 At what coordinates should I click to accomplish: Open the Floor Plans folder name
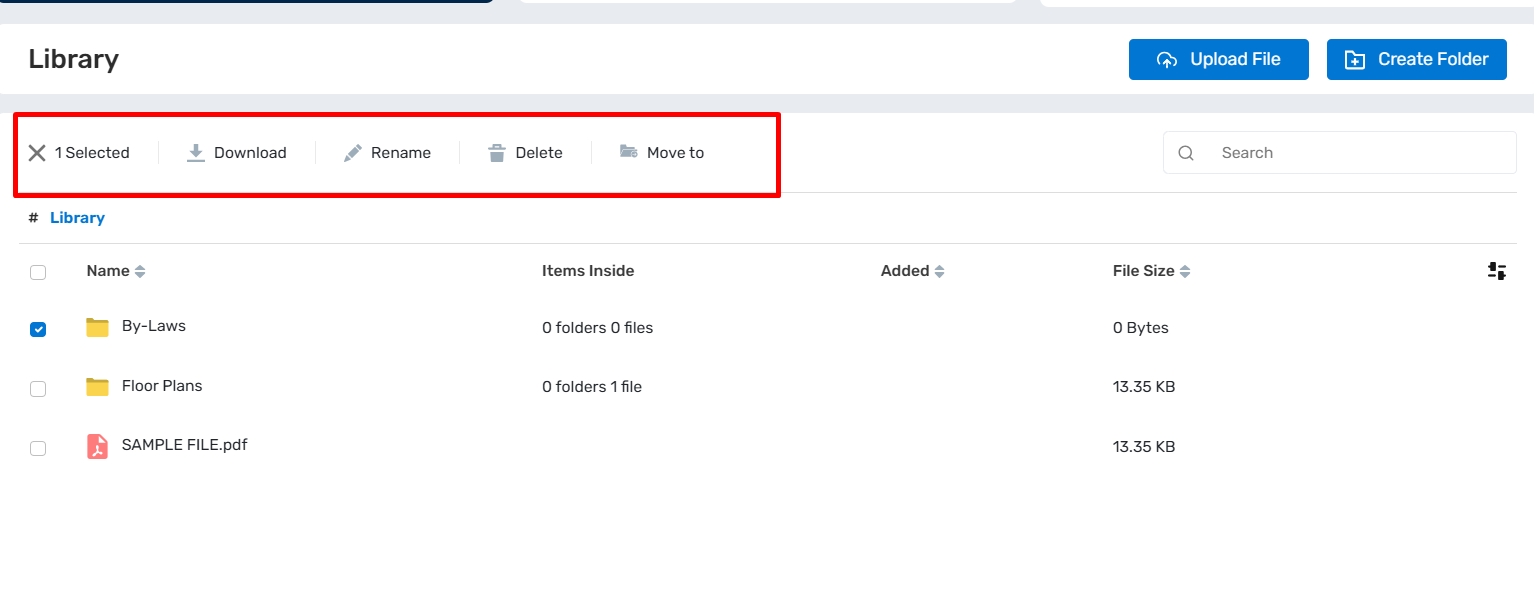(x=162, y=386)
